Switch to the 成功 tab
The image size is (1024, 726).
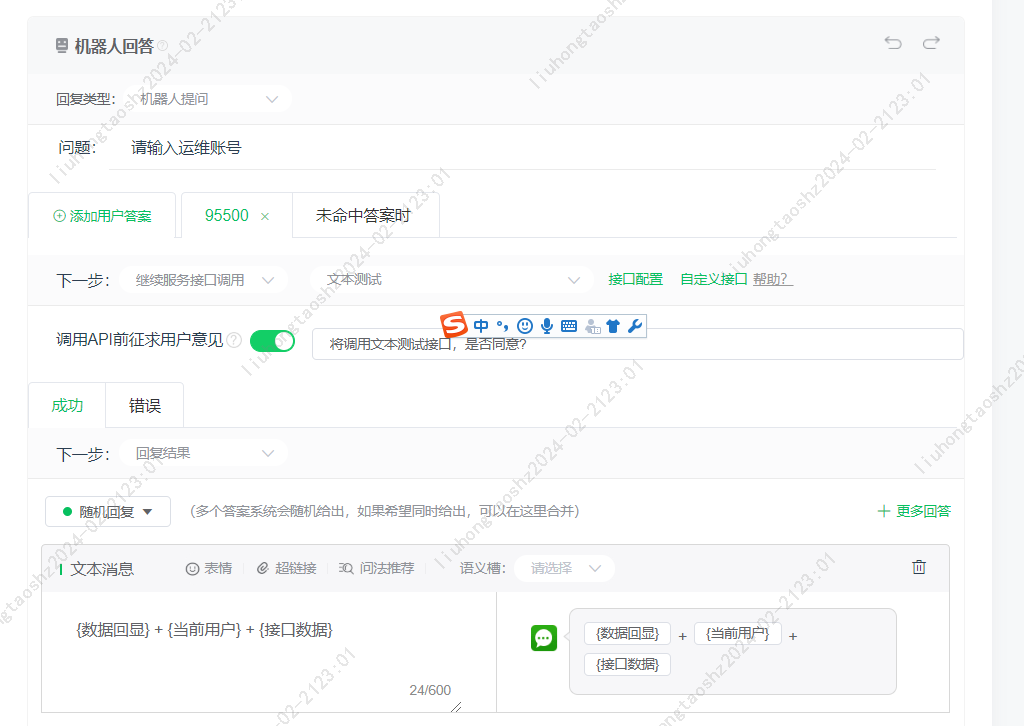[67, 405]
